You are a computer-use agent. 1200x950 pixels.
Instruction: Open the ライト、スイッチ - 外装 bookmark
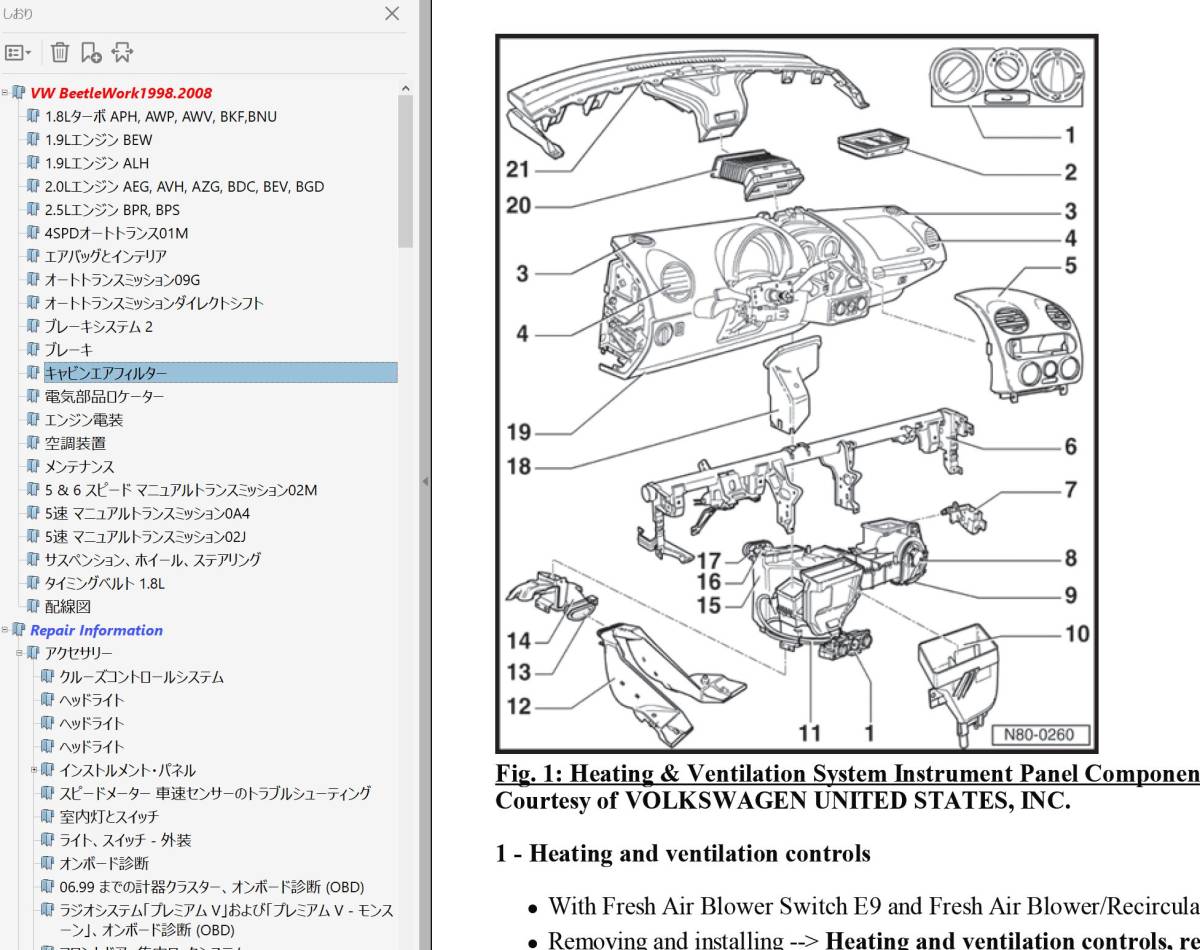pos(125,840)
